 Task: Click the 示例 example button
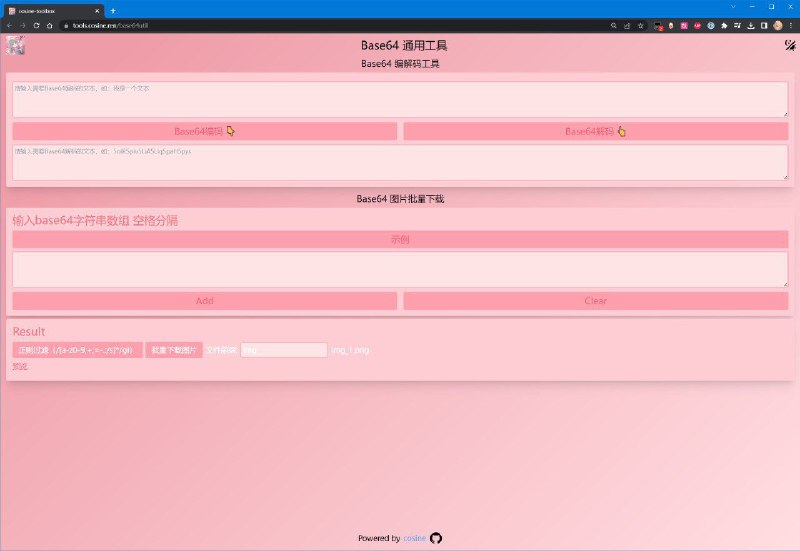(x=400, y=240)
